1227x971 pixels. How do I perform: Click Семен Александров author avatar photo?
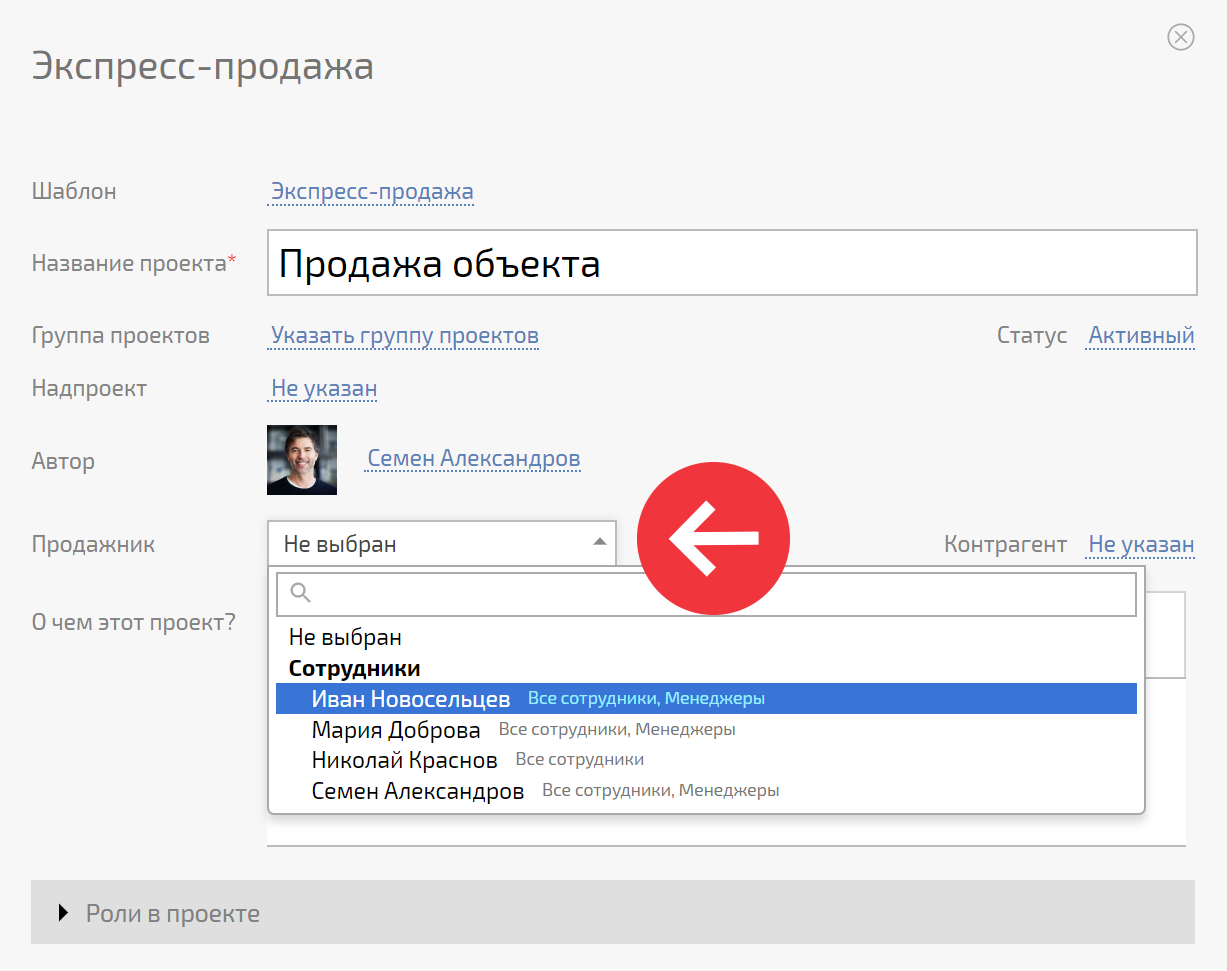[302, 460]
